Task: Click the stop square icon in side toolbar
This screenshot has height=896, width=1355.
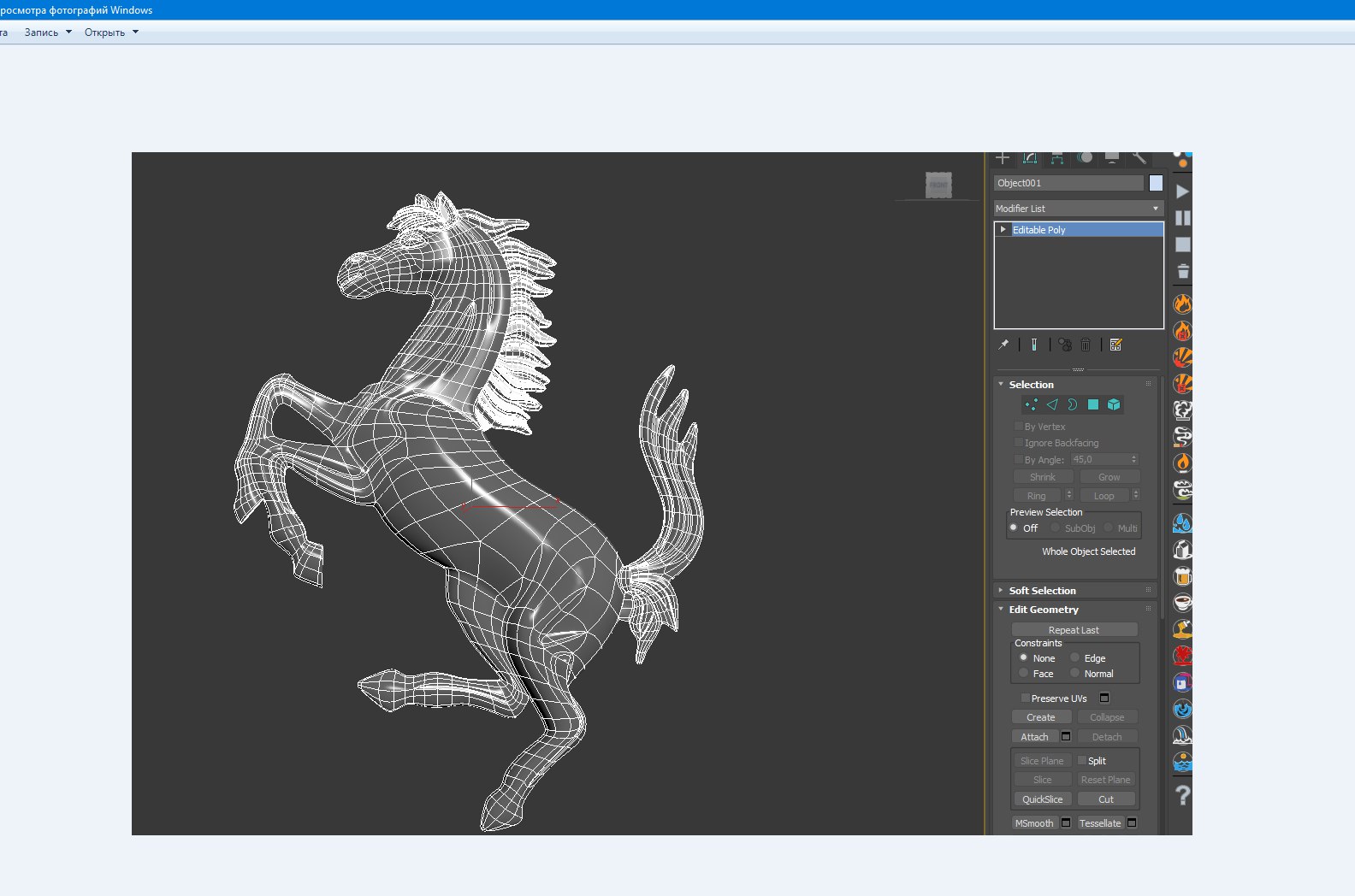Action: click(1182, 245)
